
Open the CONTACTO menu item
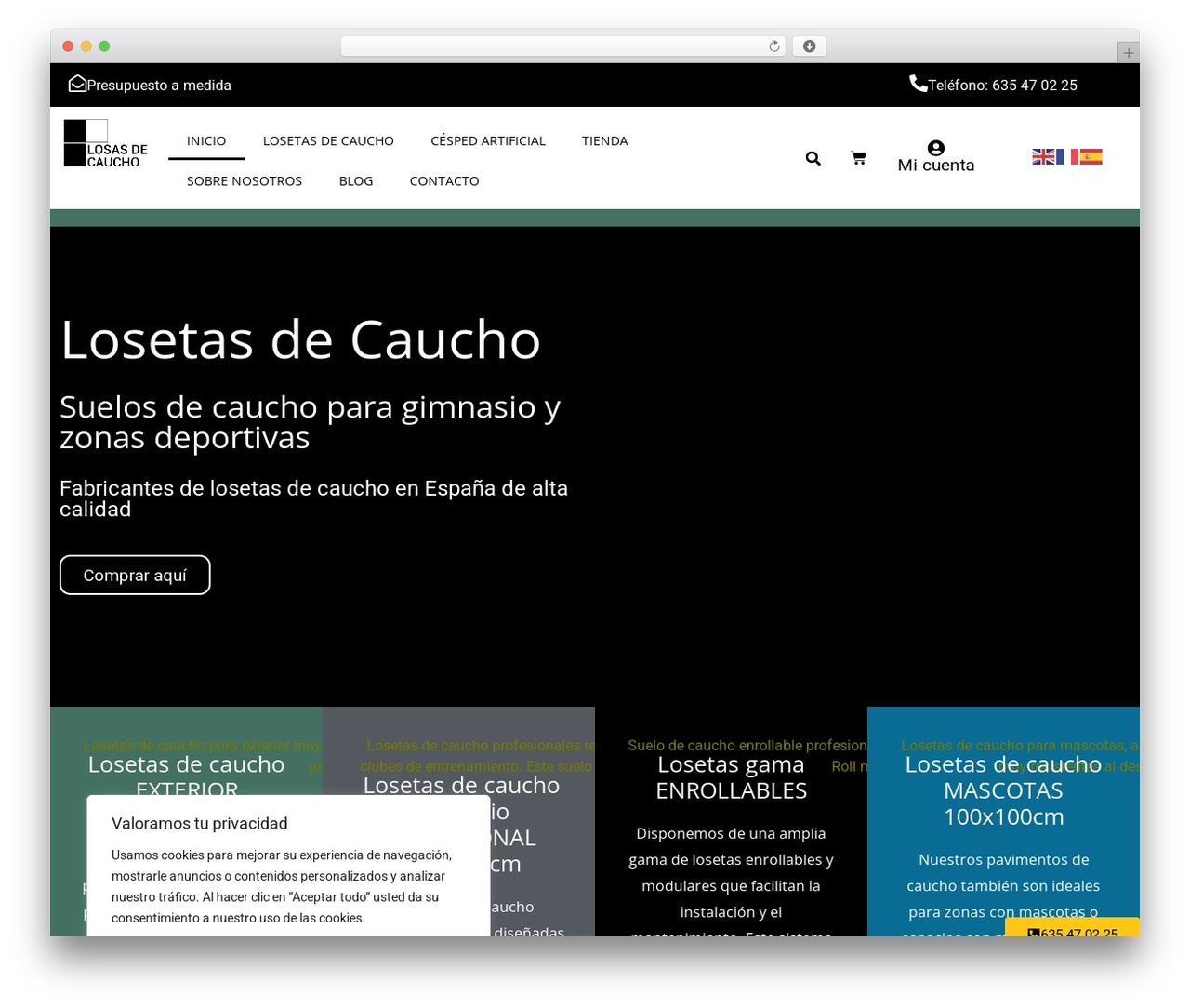click(444, 181)
